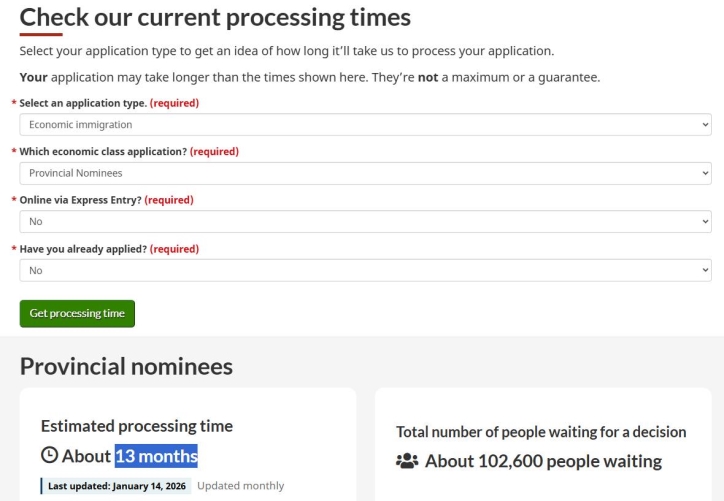
Task: Click the "Check our current processing times" heading
Action: coord(215,17)
